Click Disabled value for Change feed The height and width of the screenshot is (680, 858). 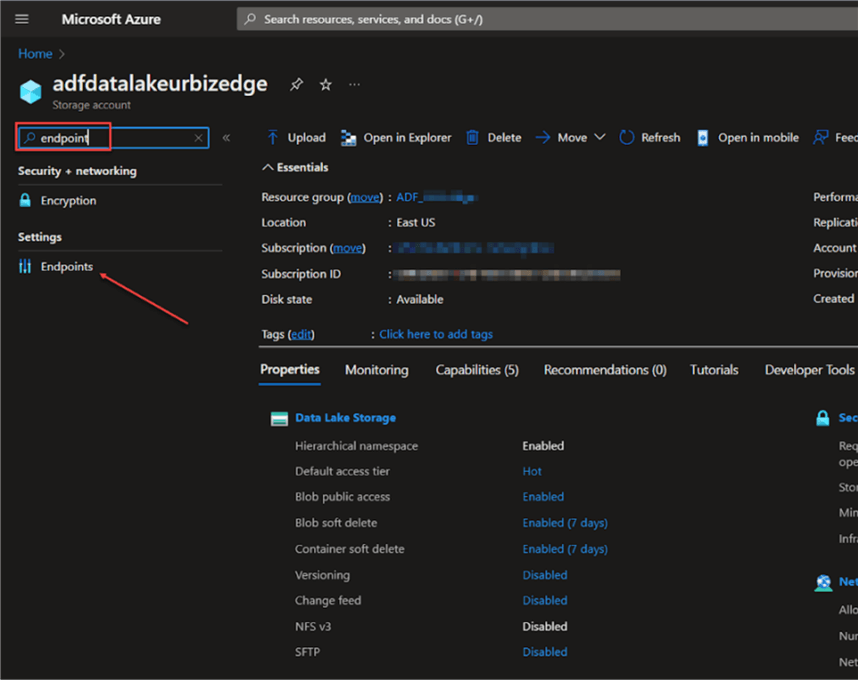(544, 601)
